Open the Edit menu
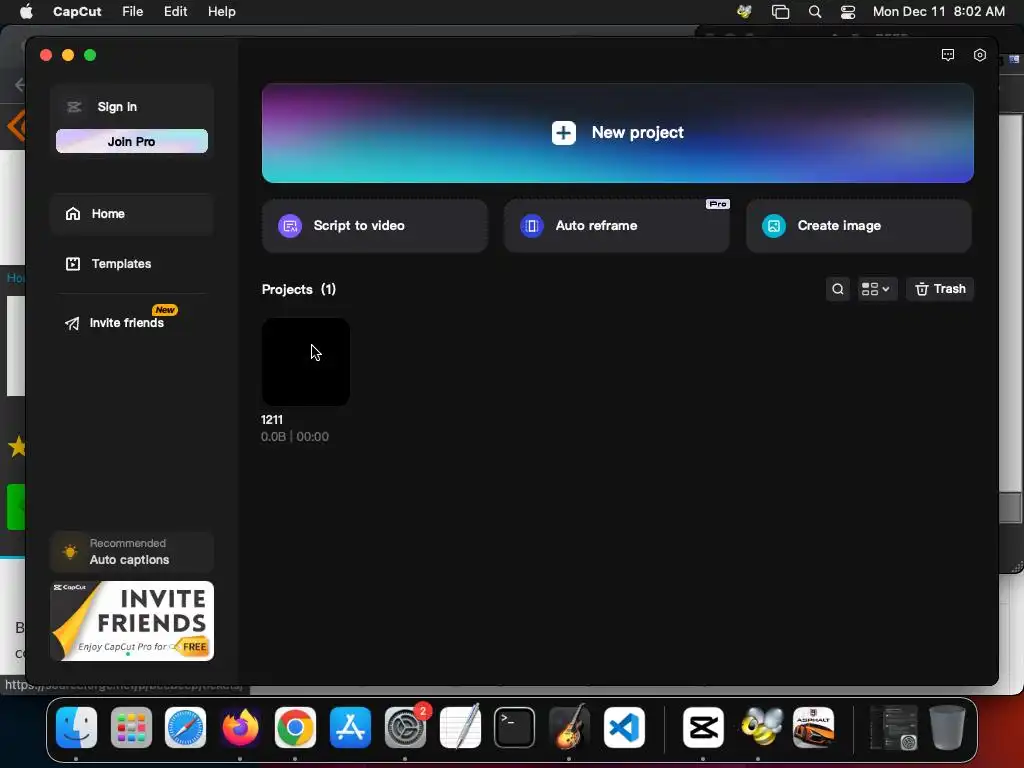 (x=175, y=11)
